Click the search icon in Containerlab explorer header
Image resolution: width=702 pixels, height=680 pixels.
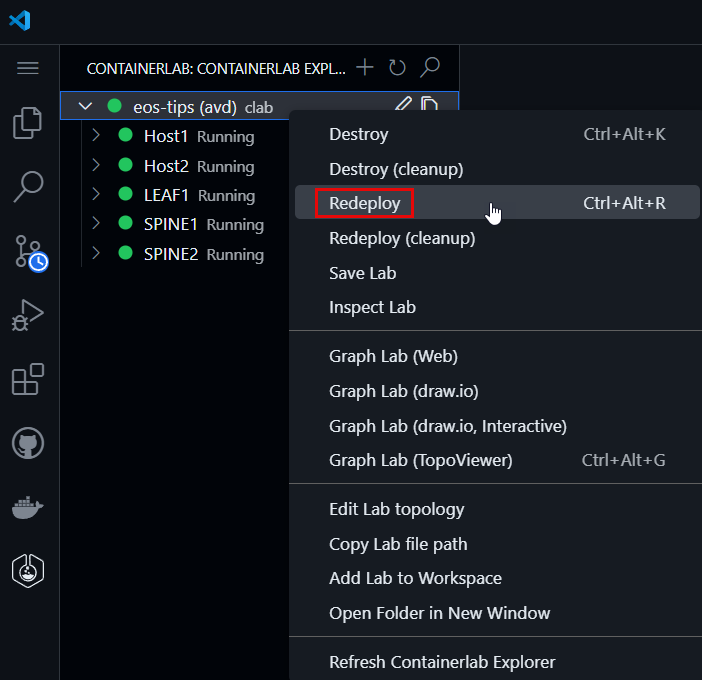430,68
